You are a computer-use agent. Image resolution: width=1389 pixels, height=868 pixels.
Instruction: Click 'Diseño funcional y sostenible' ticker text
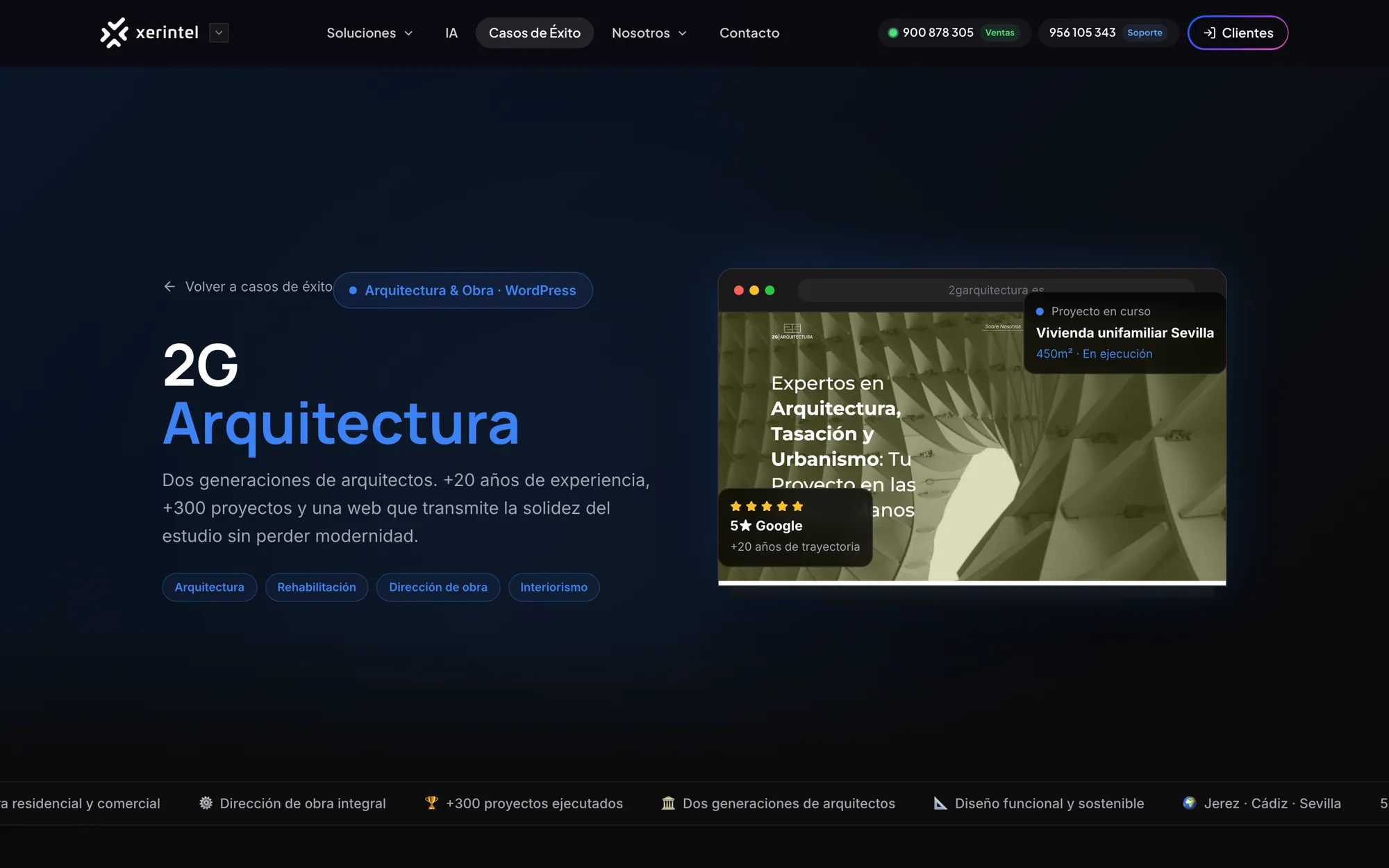click(x=1049, y=803)
